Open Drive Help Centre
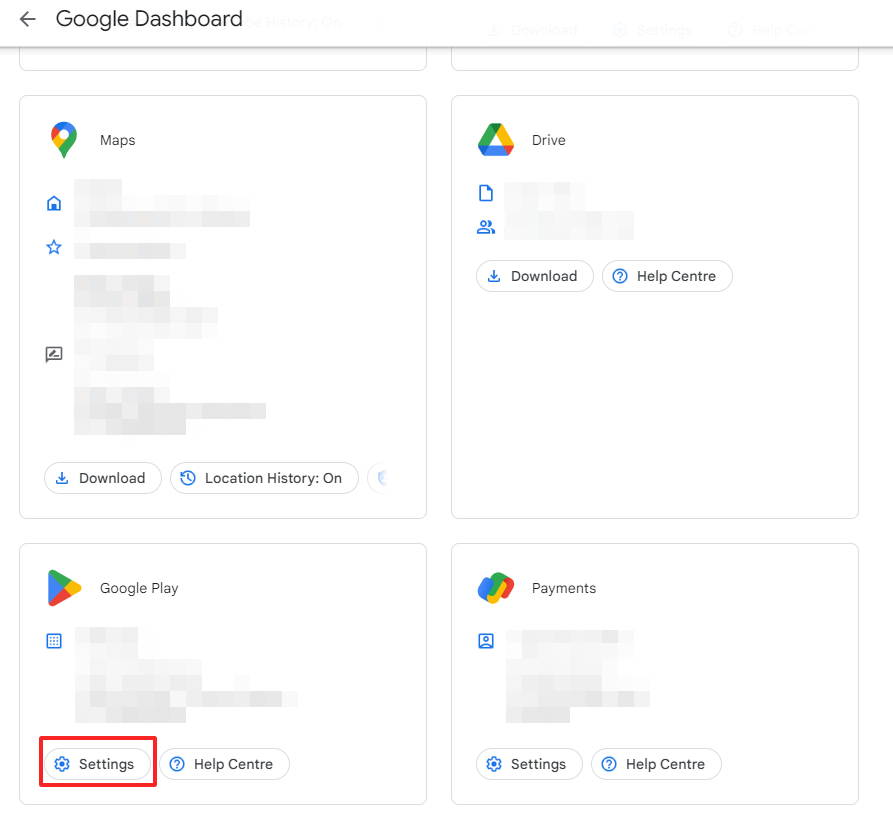The width and height of the screenshot is (893, 826). click(667, 276)
